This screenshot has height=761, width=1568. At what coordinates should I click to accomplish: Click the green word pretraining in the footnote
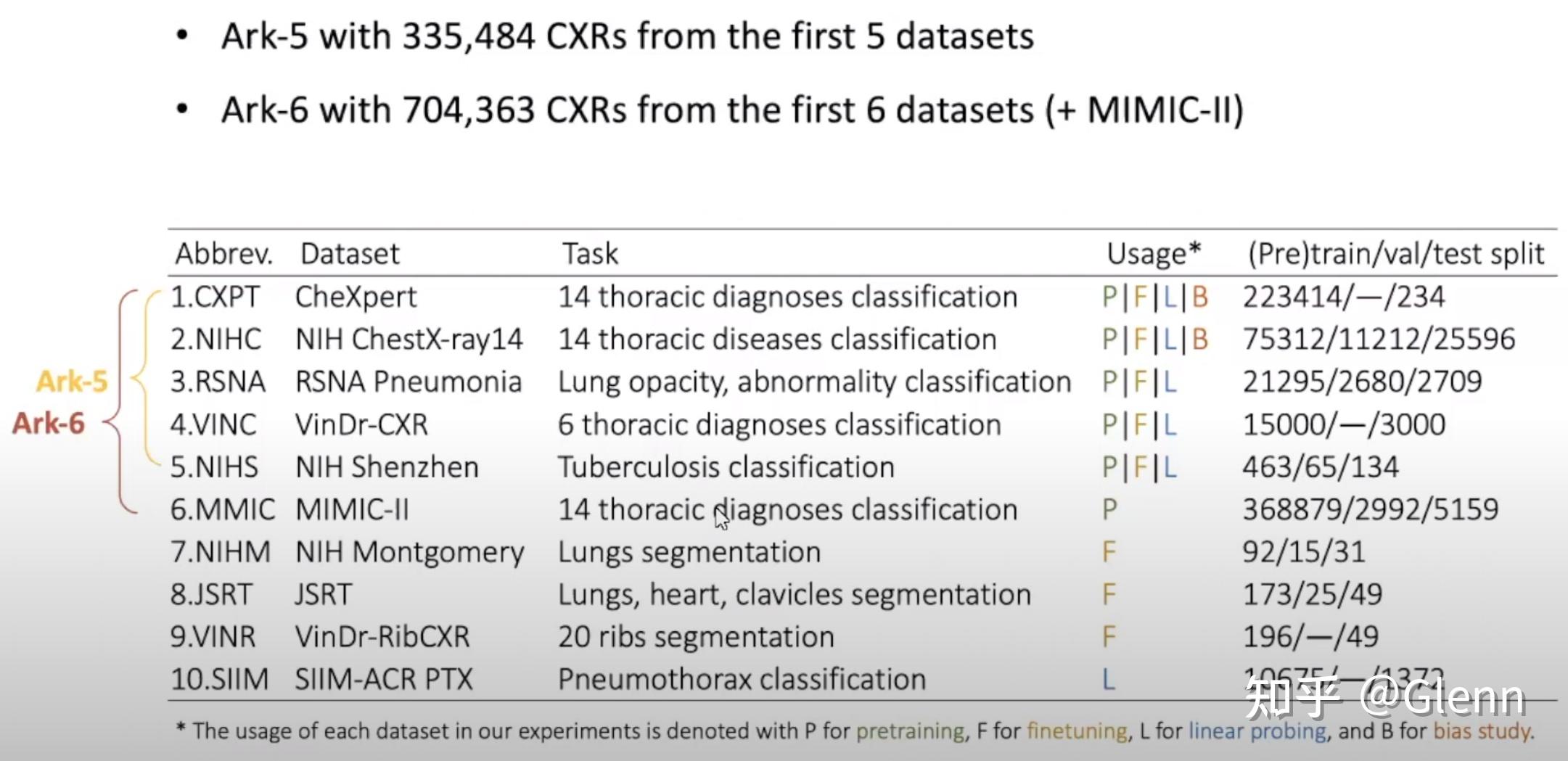pyautogui.click(x=911, y=731)
